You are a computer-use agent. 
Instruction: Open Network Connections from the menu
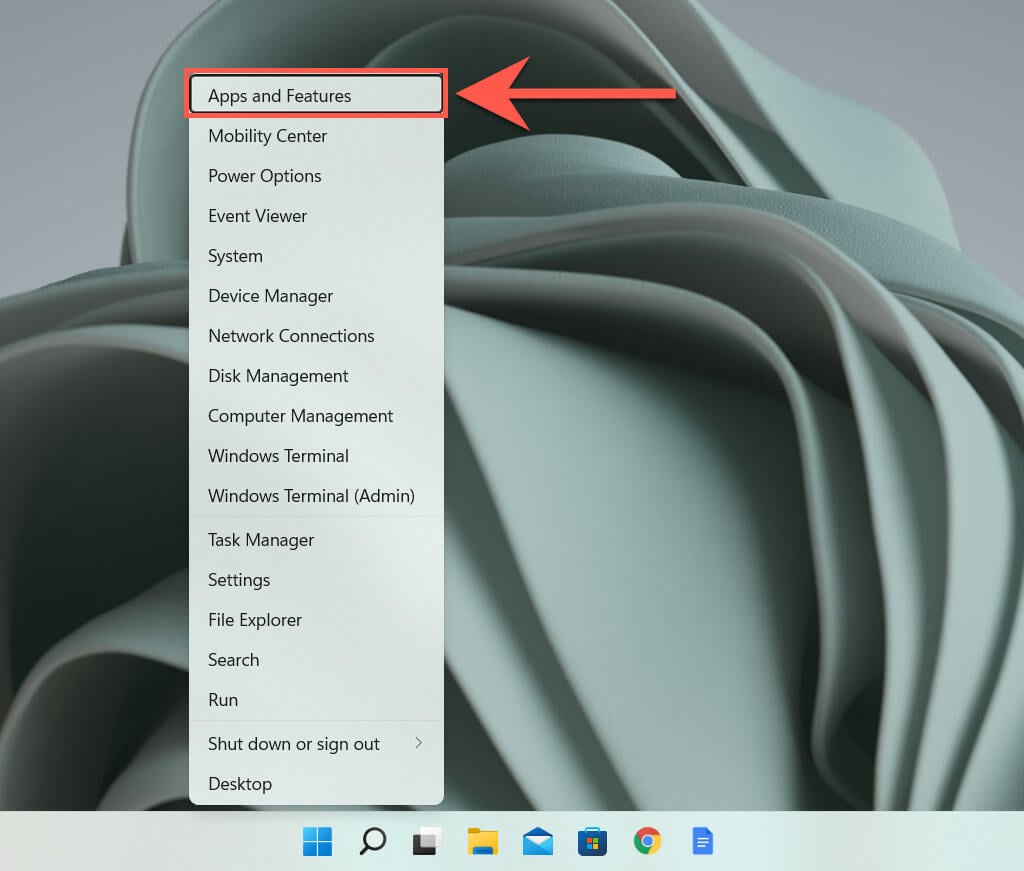291,336
